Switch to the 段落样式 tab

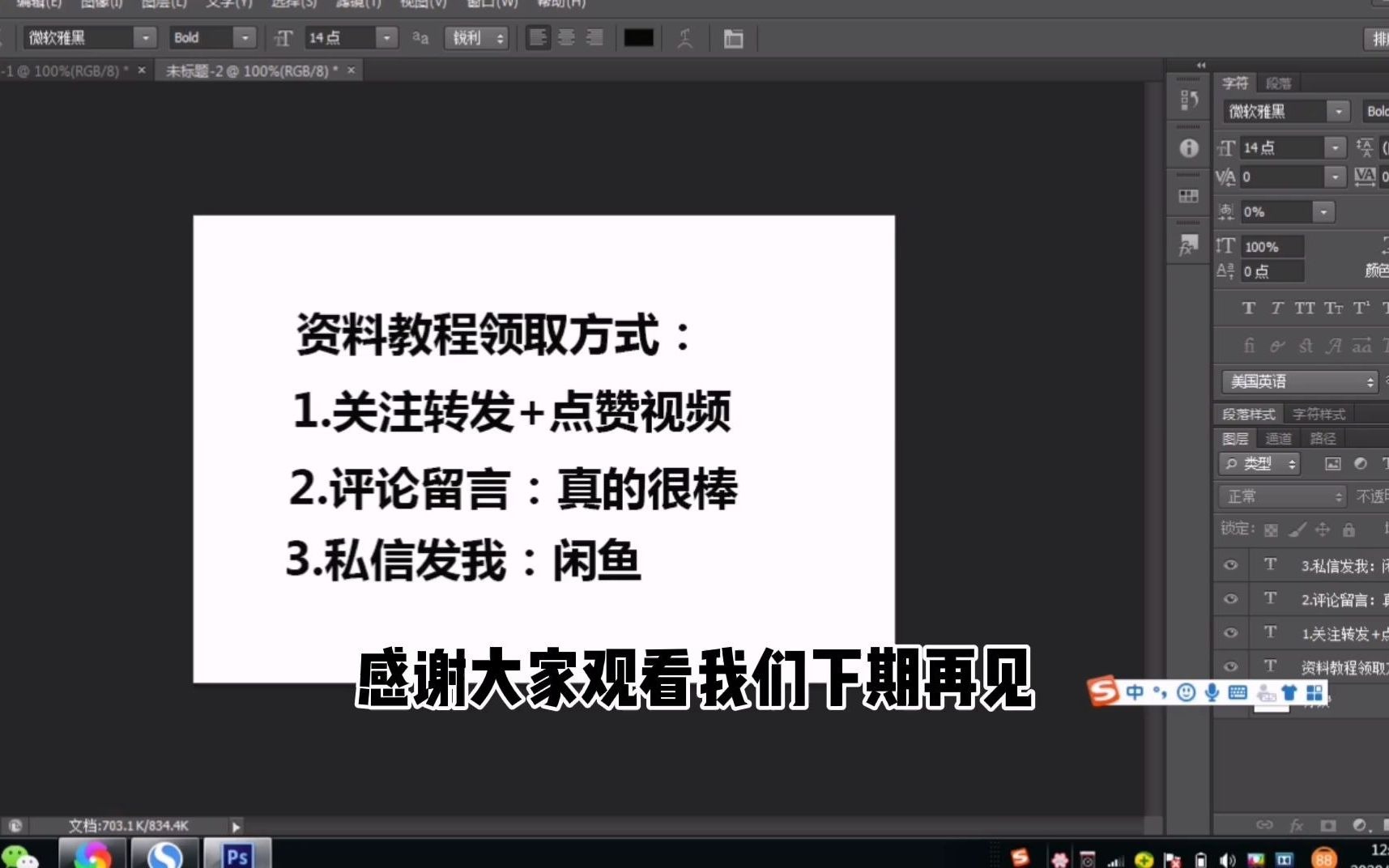coord(1248,415)
